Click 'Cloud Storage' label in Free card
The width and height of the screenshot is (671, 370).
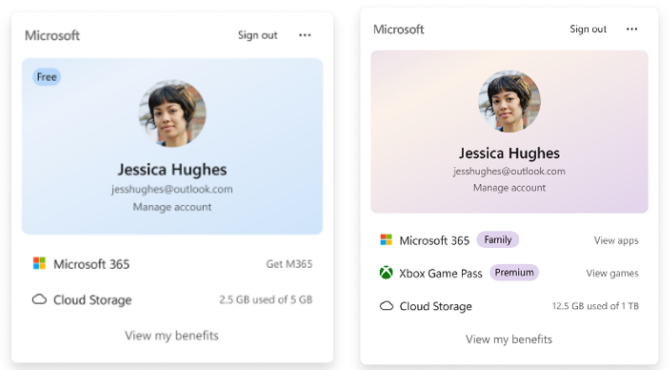click(x=92, y=300)
